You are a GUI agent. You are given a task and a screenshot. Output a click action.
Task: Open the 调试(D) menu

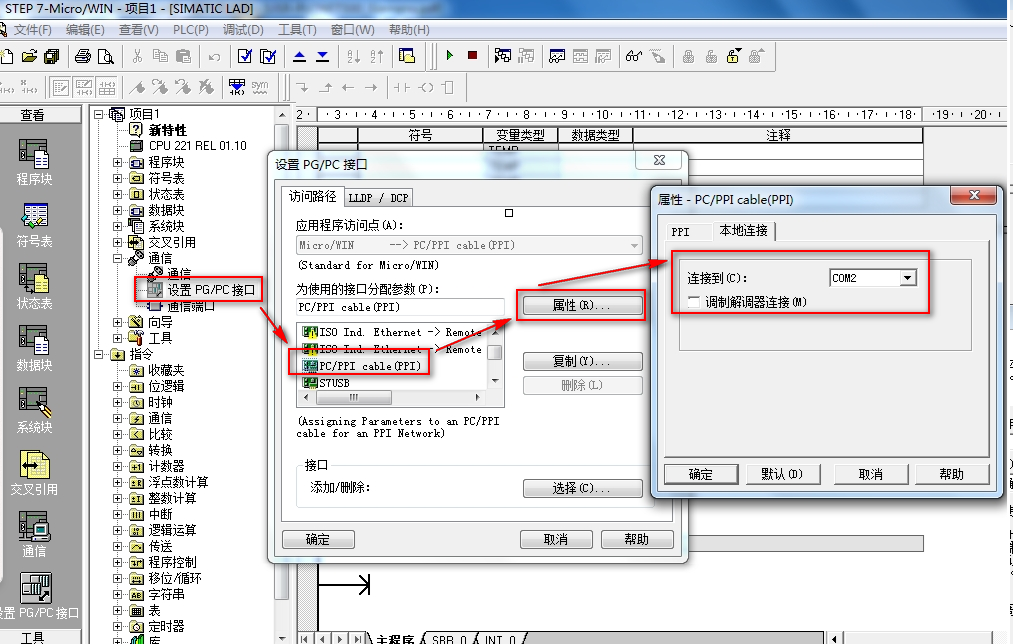(243, 30)
